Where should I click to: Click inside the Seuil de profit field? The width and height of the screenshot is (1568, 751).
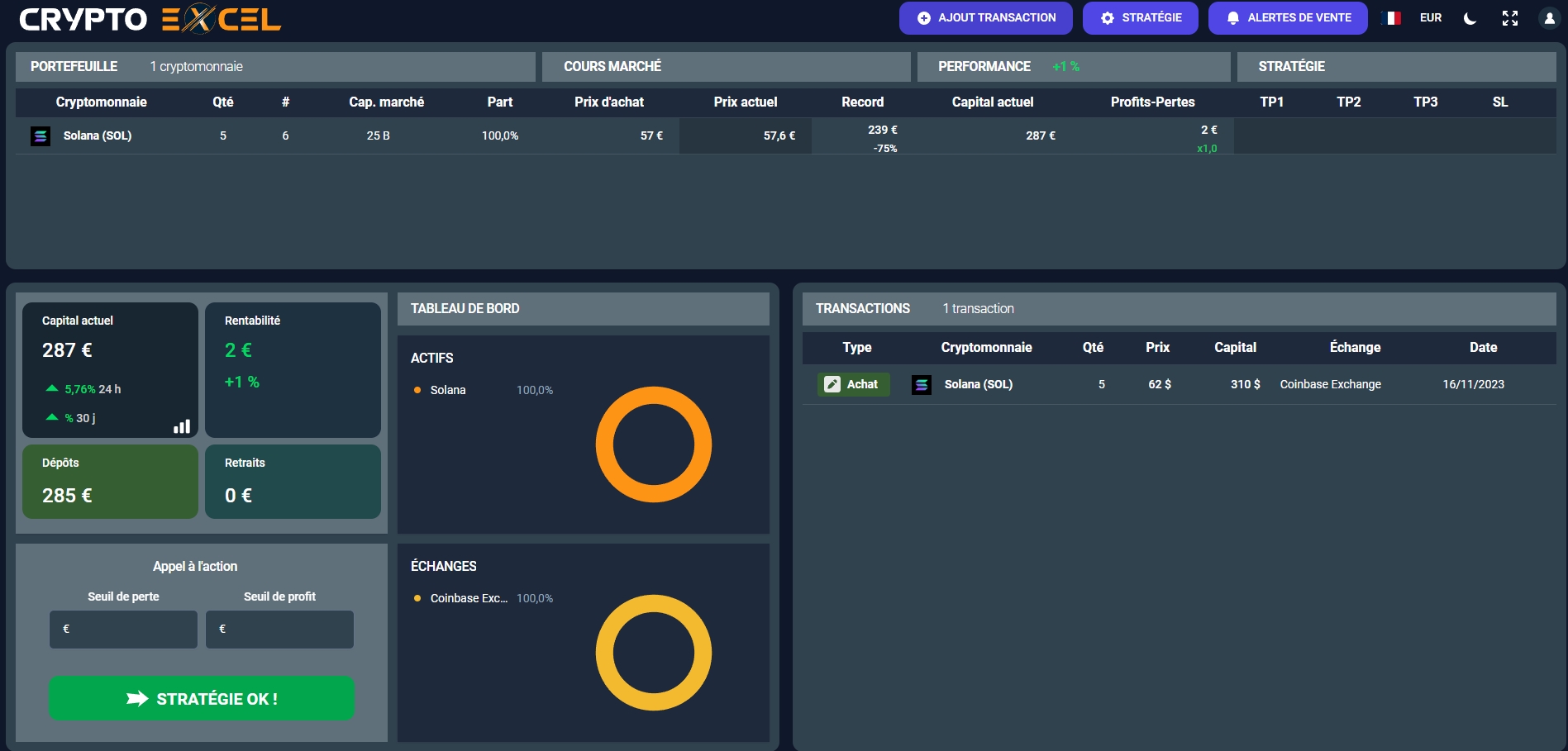coord(280,630)
